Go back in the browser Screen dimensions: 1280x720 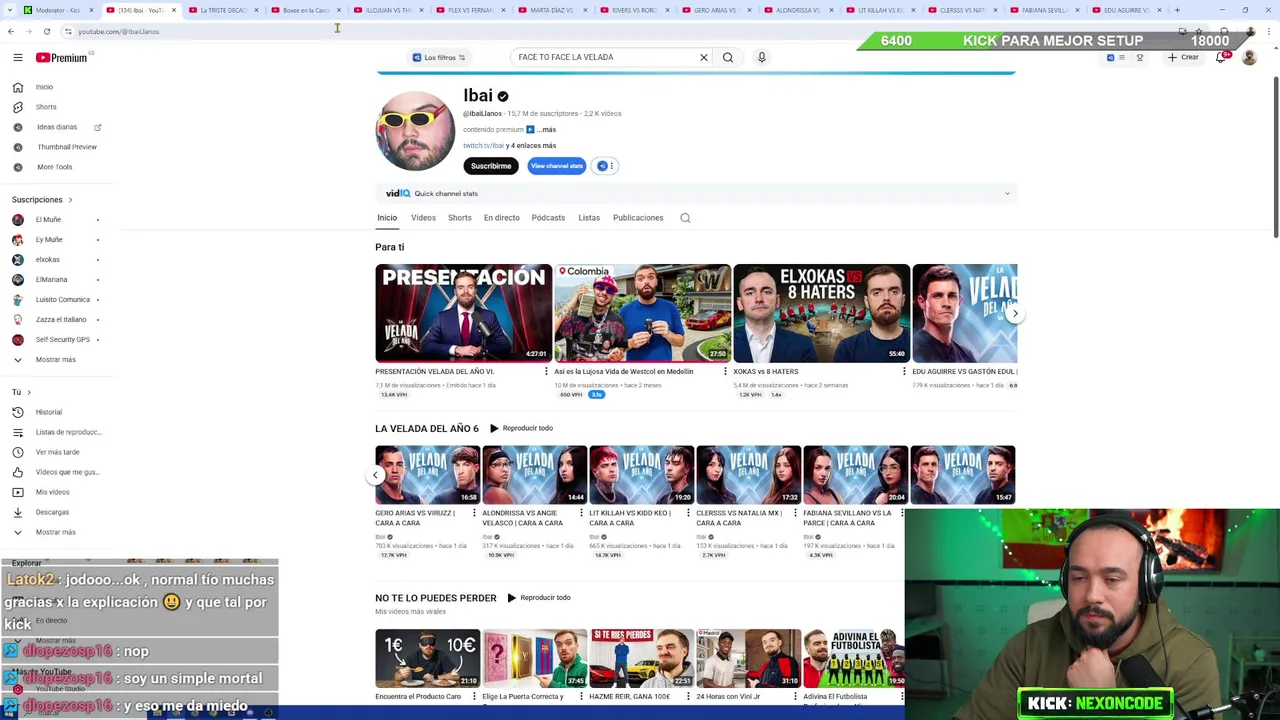[x=10, y=31]
